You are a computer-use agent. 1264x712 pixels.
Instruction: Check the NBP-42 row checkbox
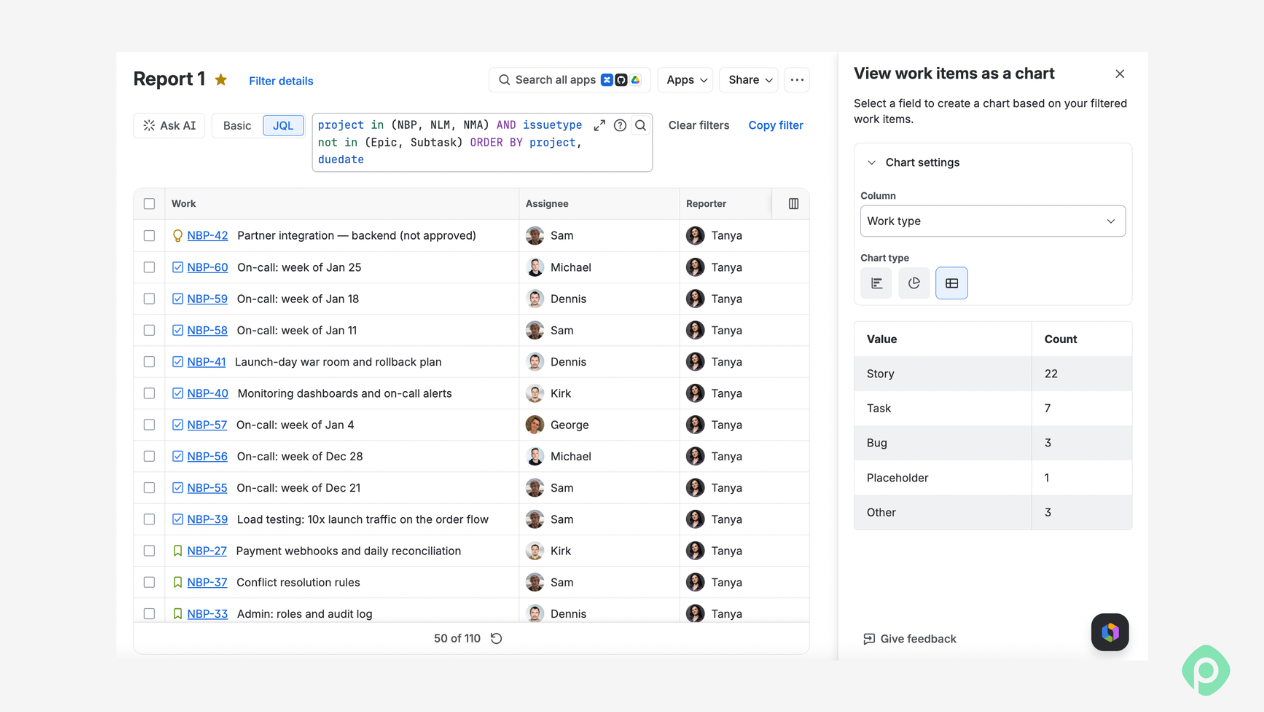point(149,236)
